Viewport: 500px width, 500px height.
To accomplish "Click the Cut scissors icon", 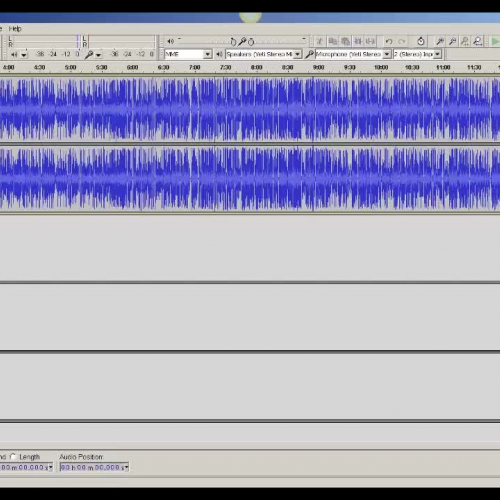I will pyautogui.click(x=319, y=41).
